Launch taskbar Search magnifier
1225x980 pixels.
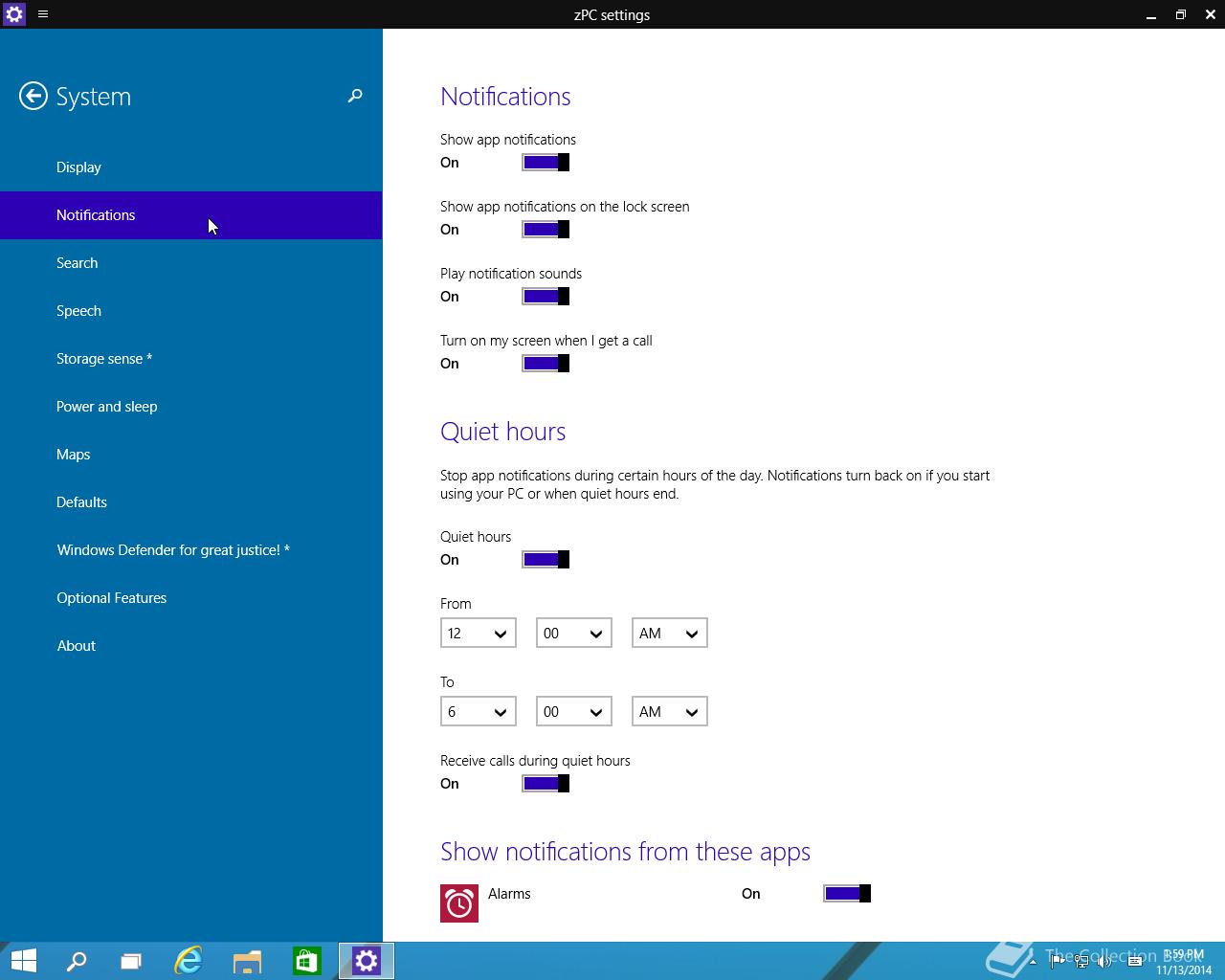77,961
